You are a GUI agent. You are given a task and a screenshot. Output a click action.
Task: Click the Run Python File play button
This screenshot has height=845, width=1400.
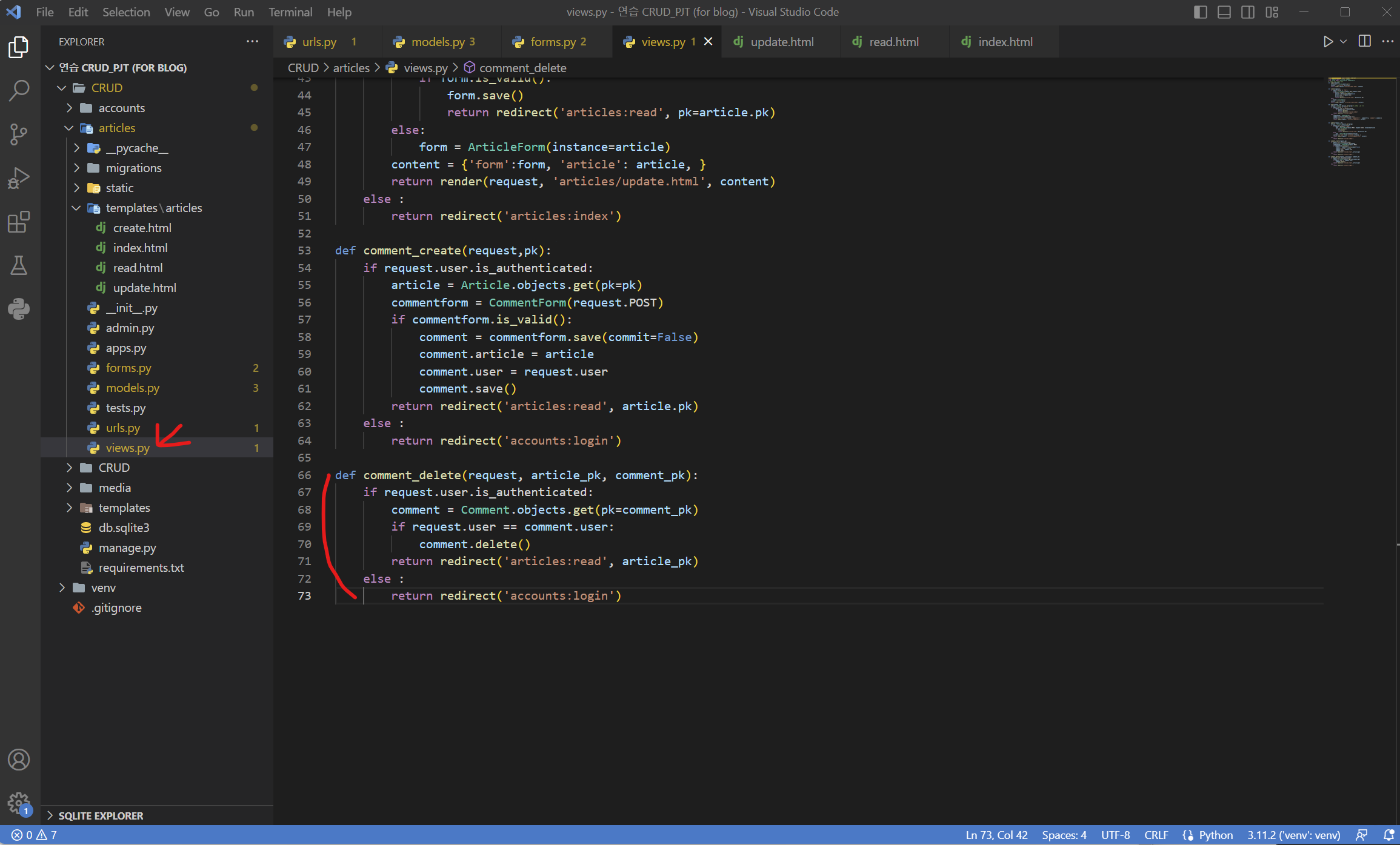click(1327, 42)
